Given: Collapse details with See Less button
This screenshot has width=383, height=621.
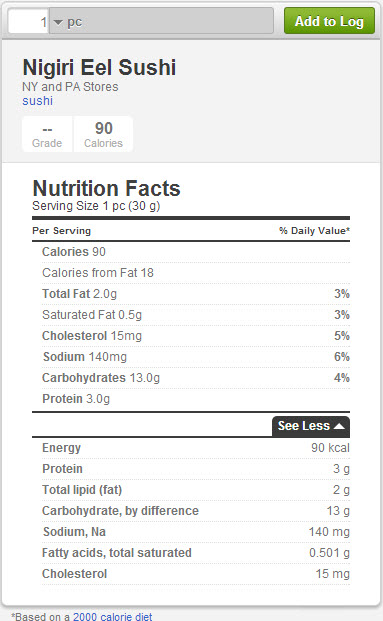Looking at the screenshot, I should point(311,426).
